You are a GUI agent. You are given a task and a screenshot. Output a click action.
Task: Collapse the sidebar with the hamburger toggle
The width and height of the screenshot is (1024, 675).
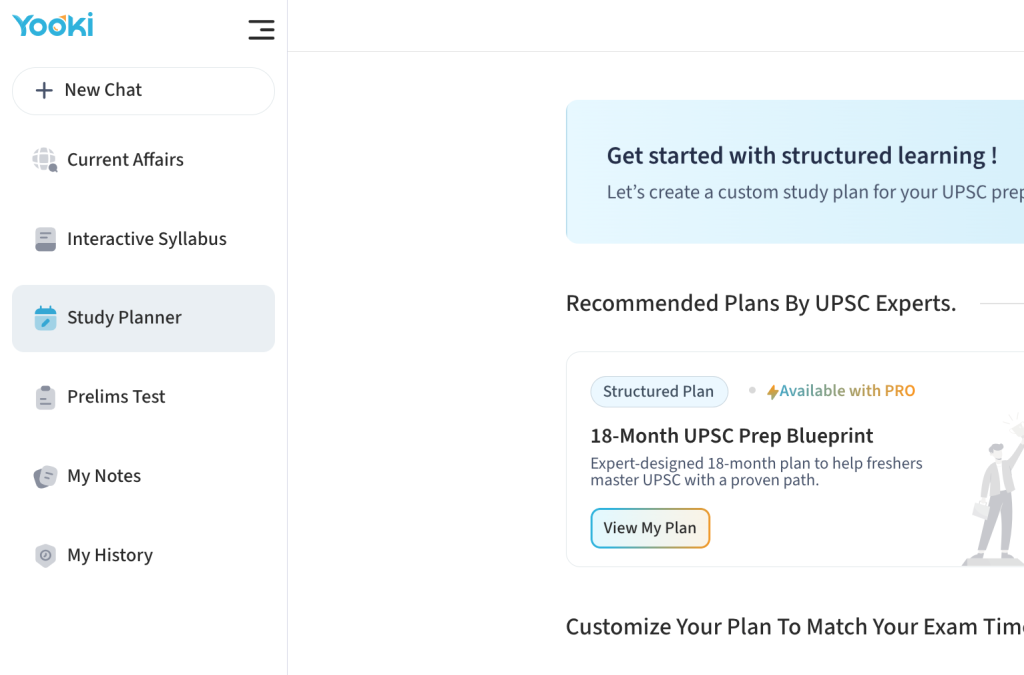point(261,30)
